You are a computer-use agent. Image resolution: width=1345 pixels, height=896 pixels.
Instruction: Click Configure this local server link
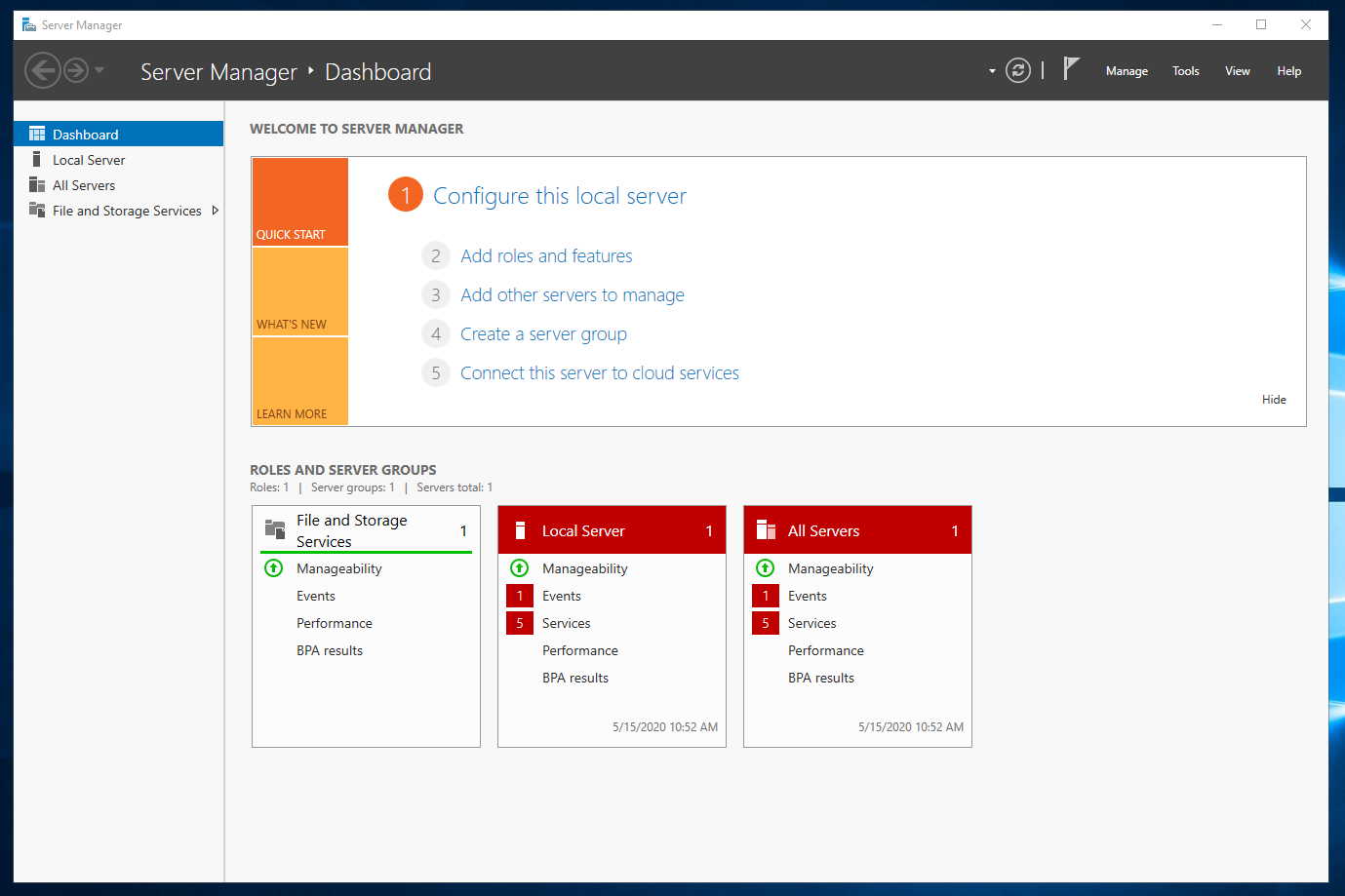560,196
